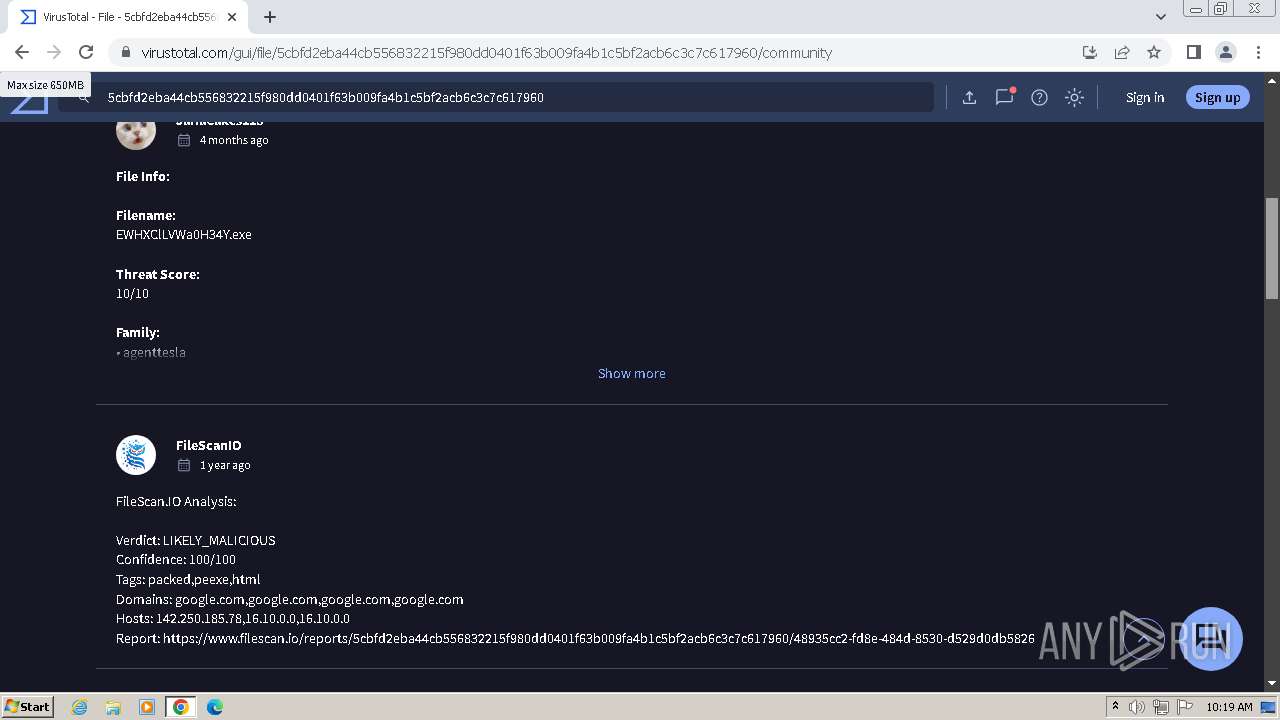
Task: Select the 1 year ago timestamp
Action: tap(225, 465)
